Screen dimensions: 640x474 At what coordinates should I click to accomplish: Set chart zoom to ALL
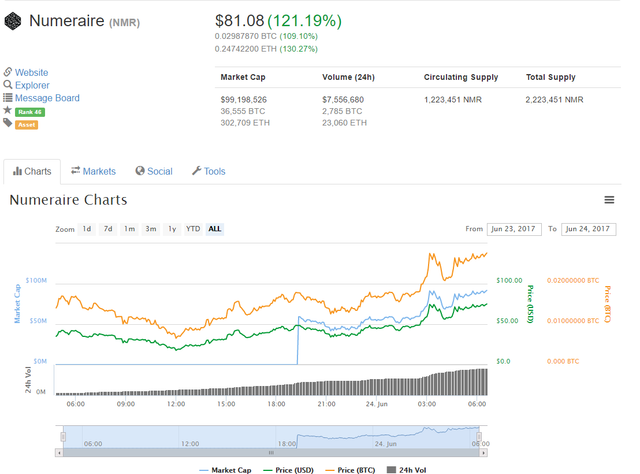click(x=215, y=229)
